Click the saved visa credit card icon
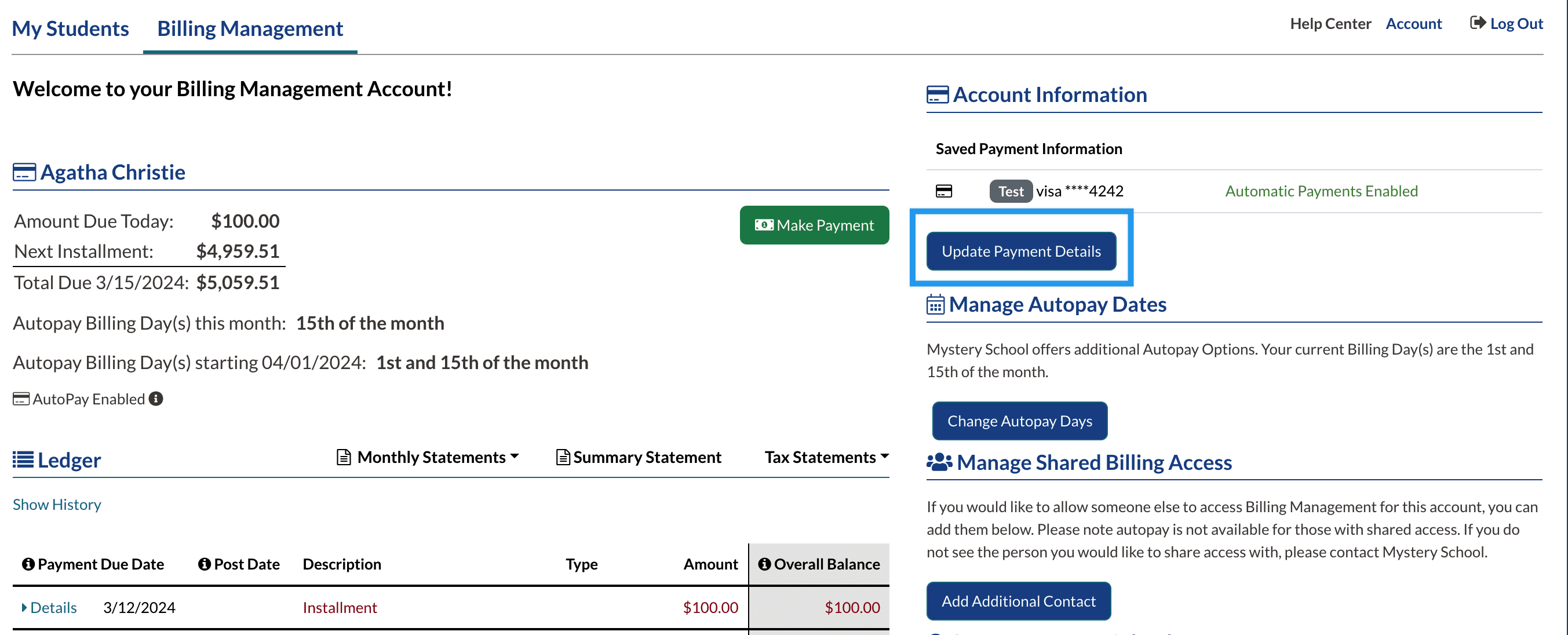 [x=943, y=191]
